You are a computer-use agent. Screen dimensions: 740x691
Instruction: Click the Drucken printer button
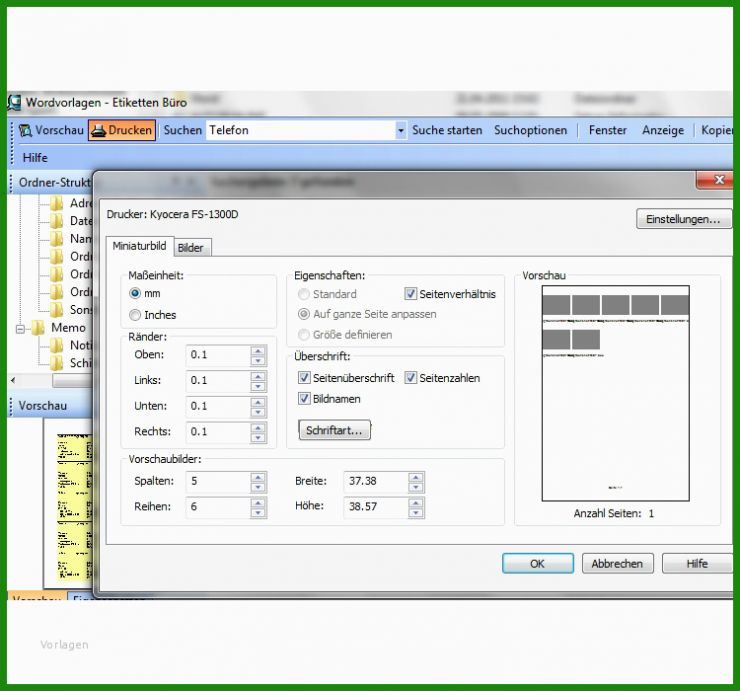pyautogui.click(x=122, y=130)
